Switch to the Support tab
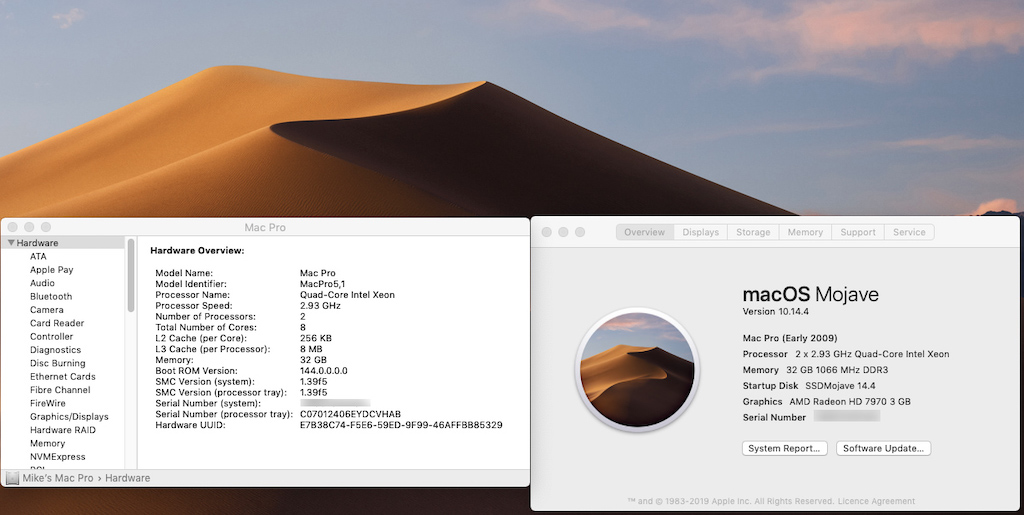The image size is (1024, 515). pos(858,232)
